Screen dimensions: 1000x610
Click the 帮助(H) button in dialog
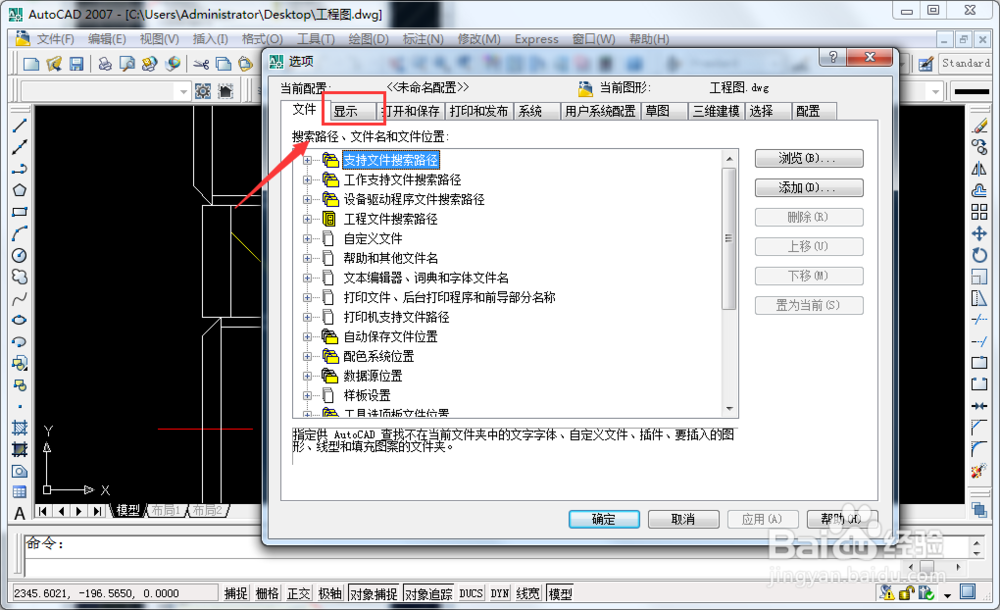coord(842,519)
